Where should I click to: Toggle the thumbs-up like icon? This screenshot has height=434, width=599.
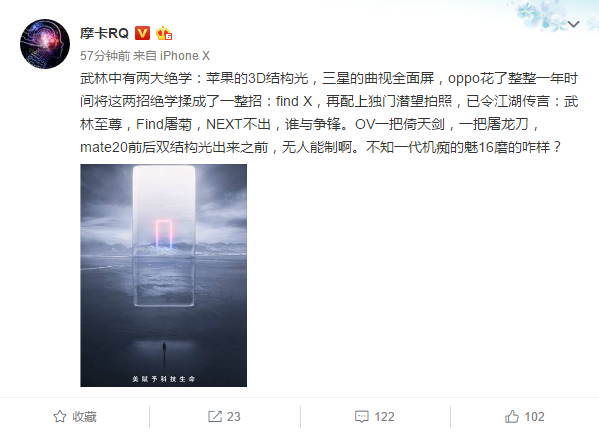click(512, 416)
